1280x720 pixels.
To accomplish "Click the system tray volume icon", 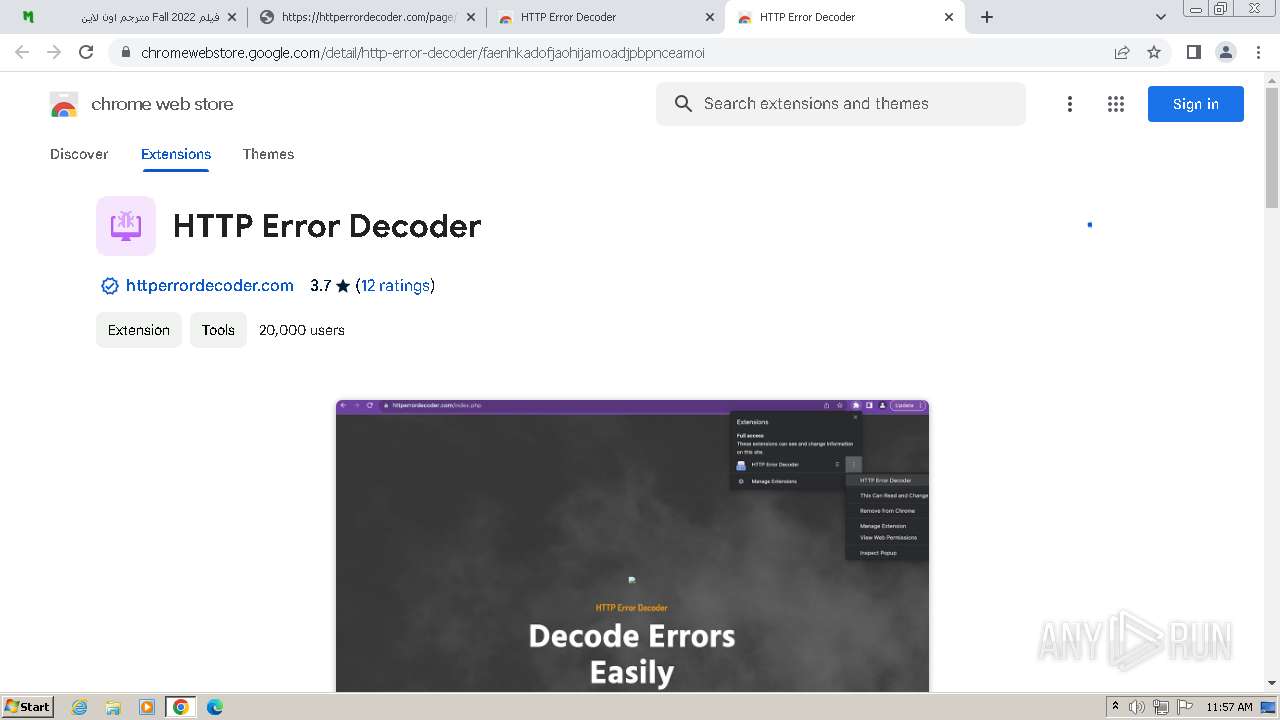I will click(x=1137, y=707).
